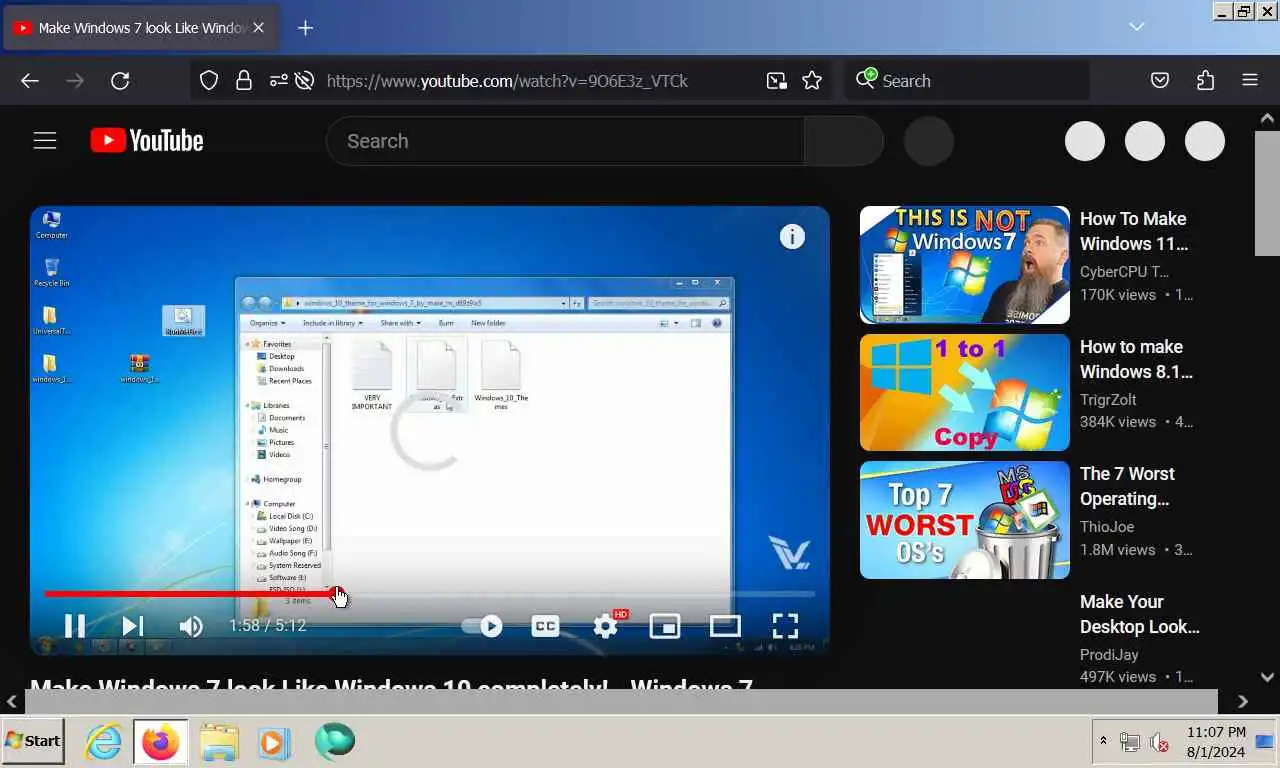The height and width of the screenshot is (768, 1280).
Task: Select the Make Windows 7 look Like tab
Action: point(140,28)
